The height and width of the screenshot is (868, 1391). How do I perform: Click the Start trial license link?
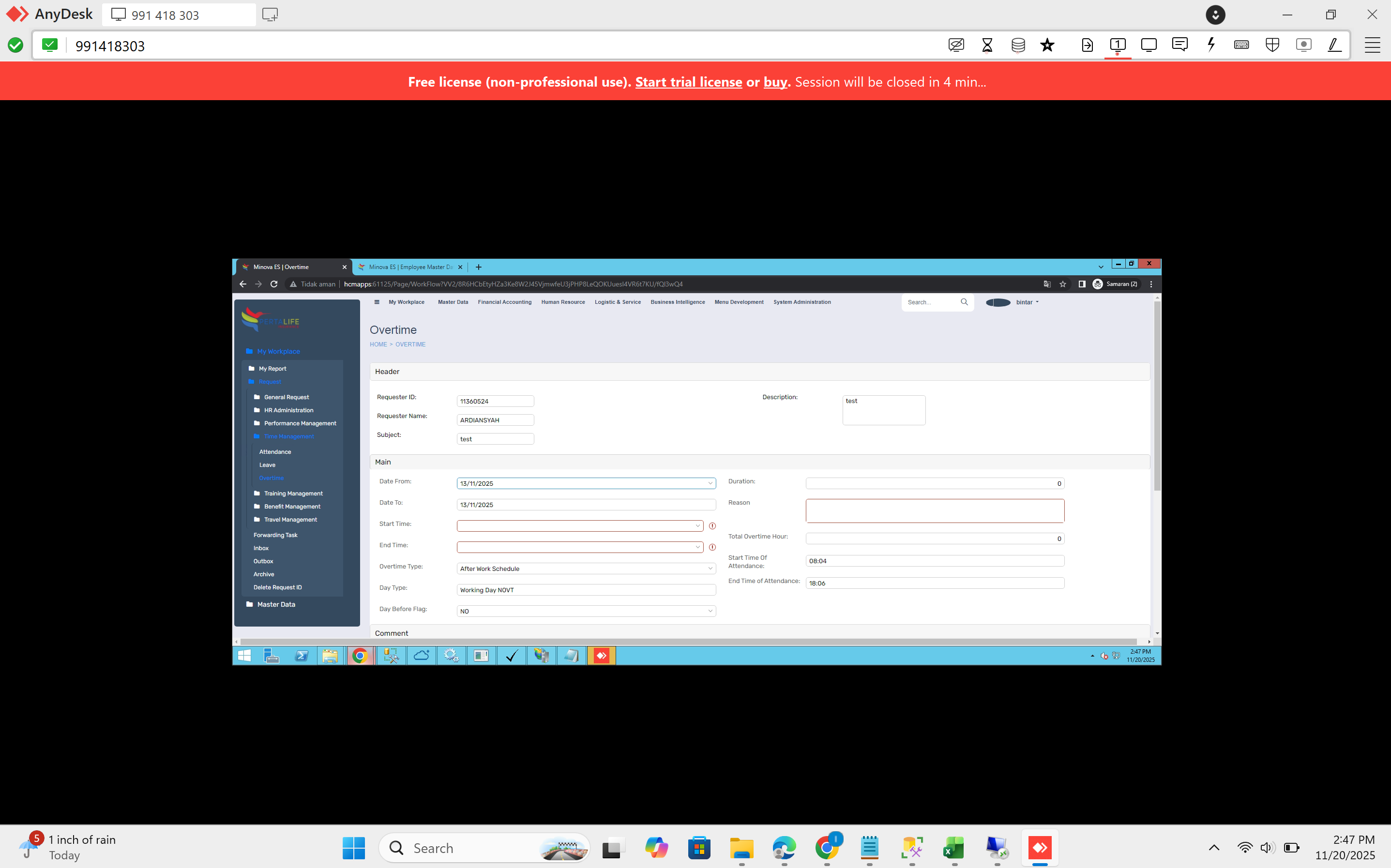688,82
